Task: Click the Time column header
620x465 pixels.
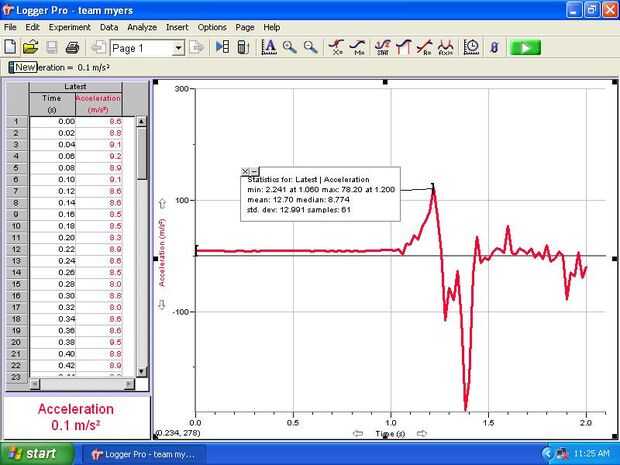Action: [52, 104]
